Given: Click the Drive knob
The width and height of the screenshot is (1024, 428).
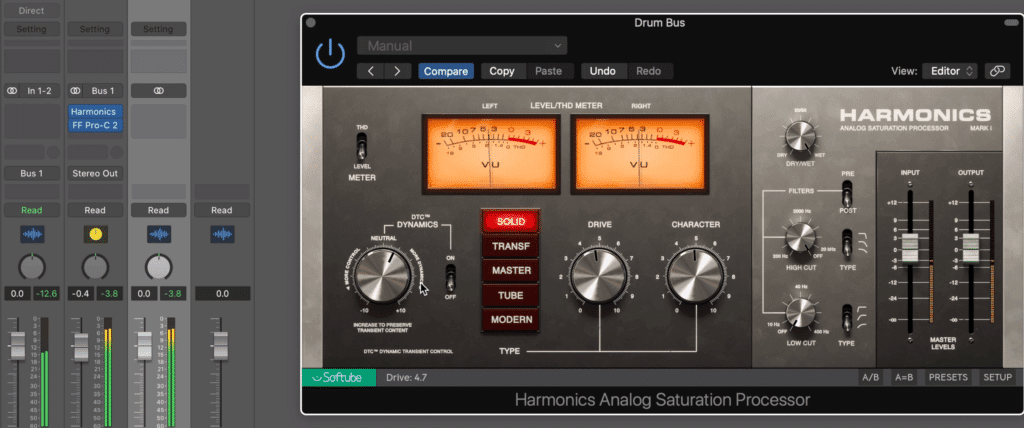Looking at the screenshot, I should [x=599, y=276].
